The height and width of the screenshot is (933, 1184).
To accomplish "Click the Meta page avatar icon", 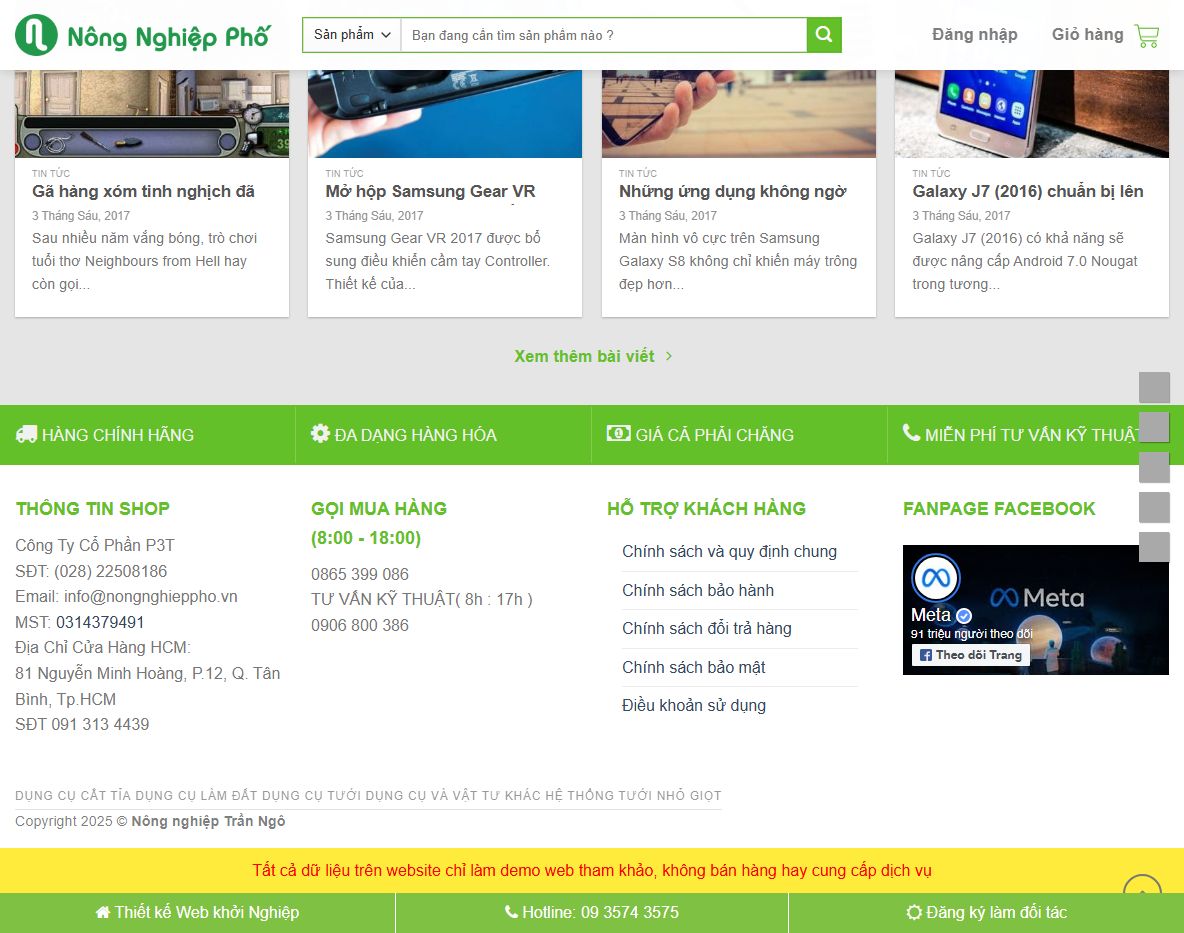I will click(936, 578).
